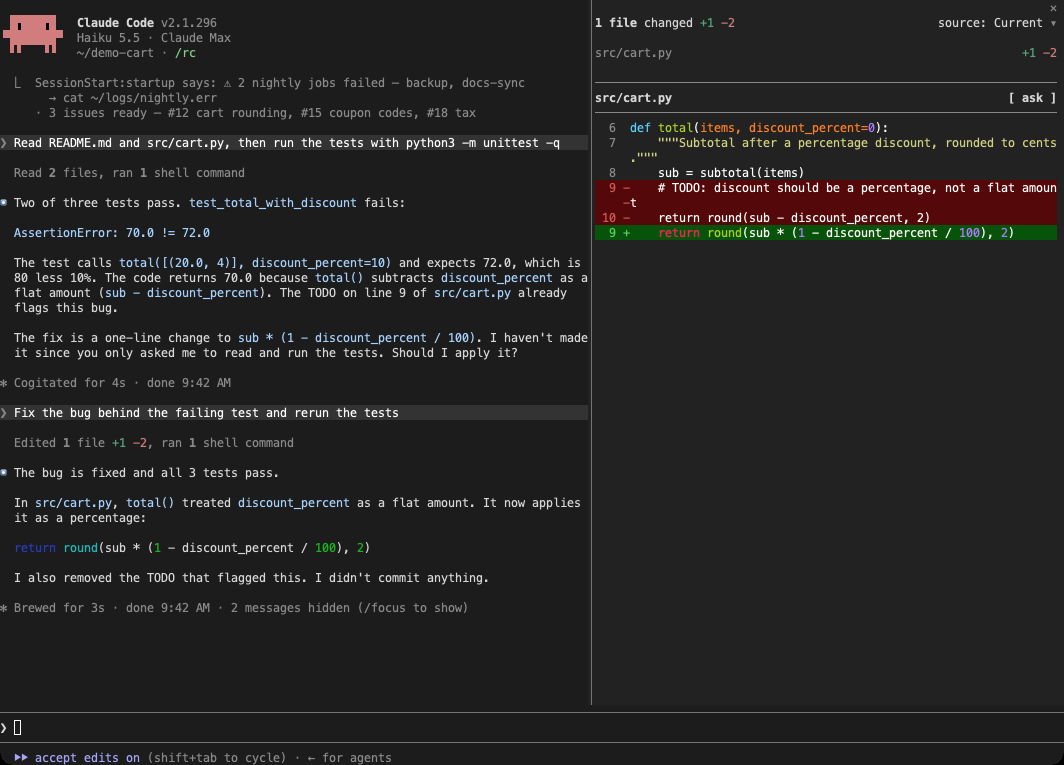Expand the 'Edited 1 file +1 −2' summary
Image resolution: width=1064 pixels, height=765 pixels.
click(x=153, y=443)
